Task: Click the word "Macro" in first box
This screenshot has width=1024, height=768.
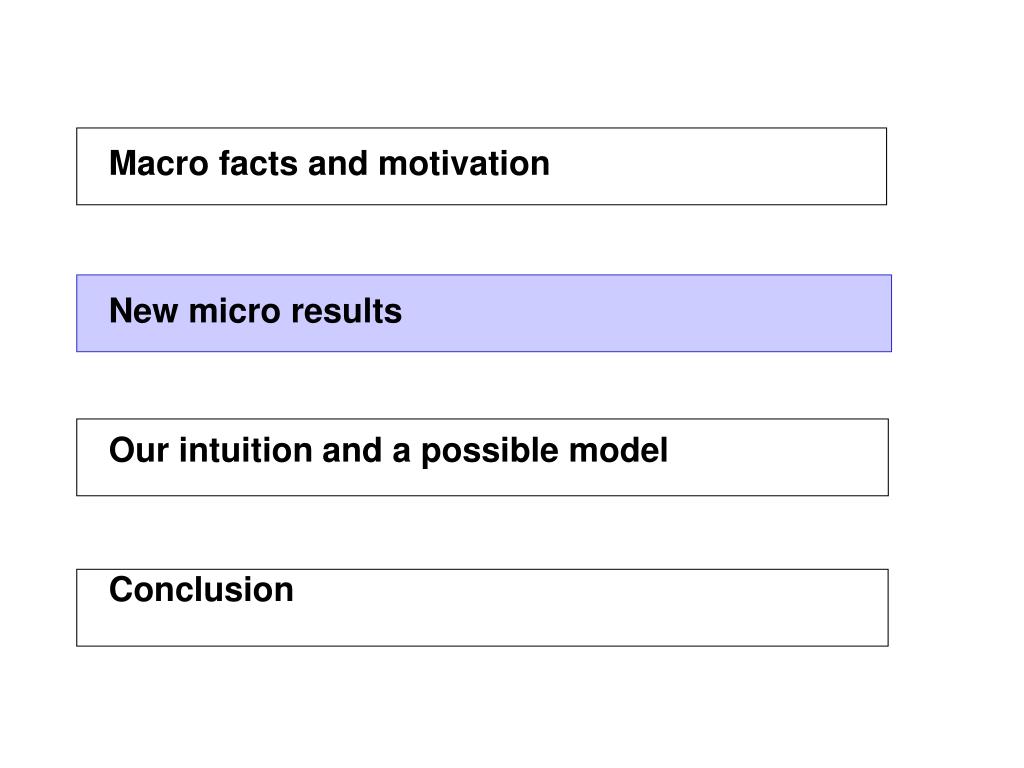Action: point(159,163)
